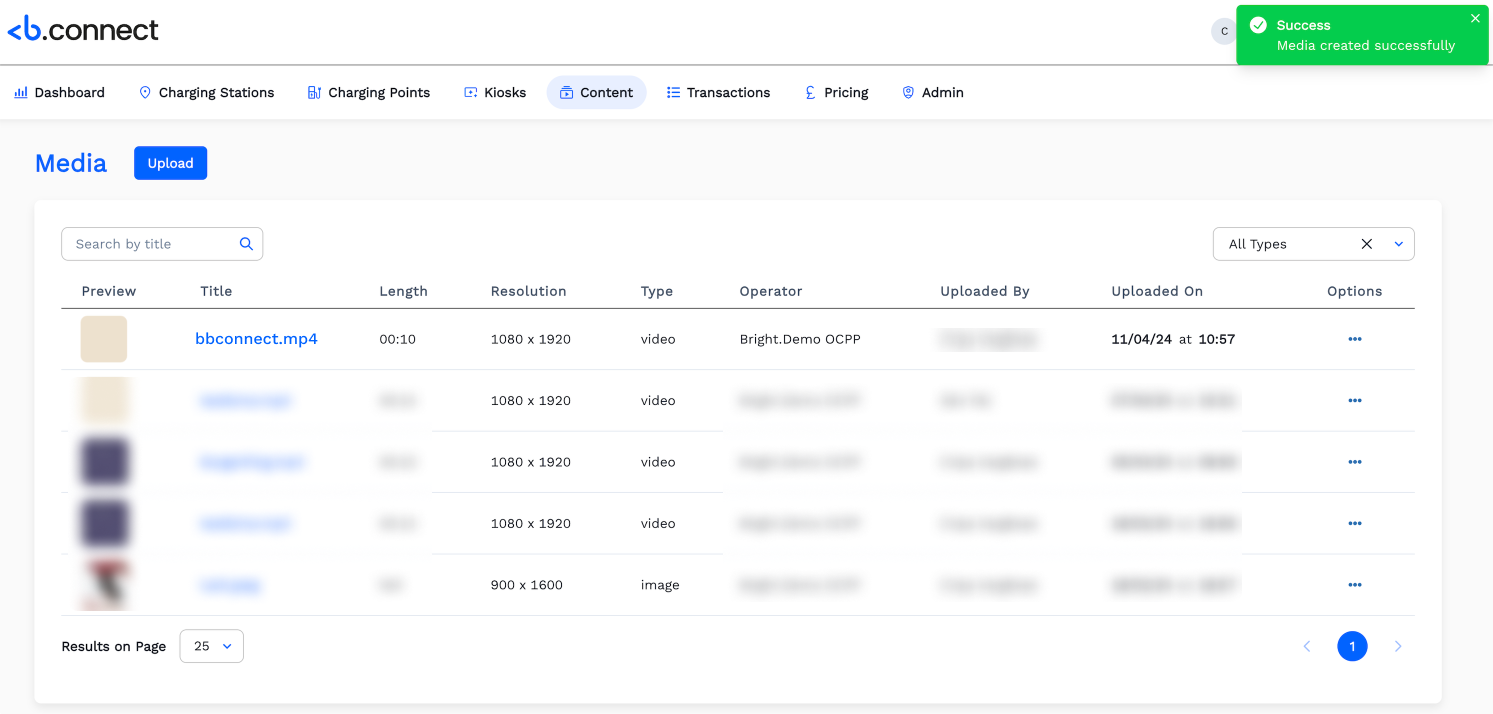The height and width of the screenshot is (714, 1493).
Task: Open the three-dot options for the image row
Action: click(1354, 585)
